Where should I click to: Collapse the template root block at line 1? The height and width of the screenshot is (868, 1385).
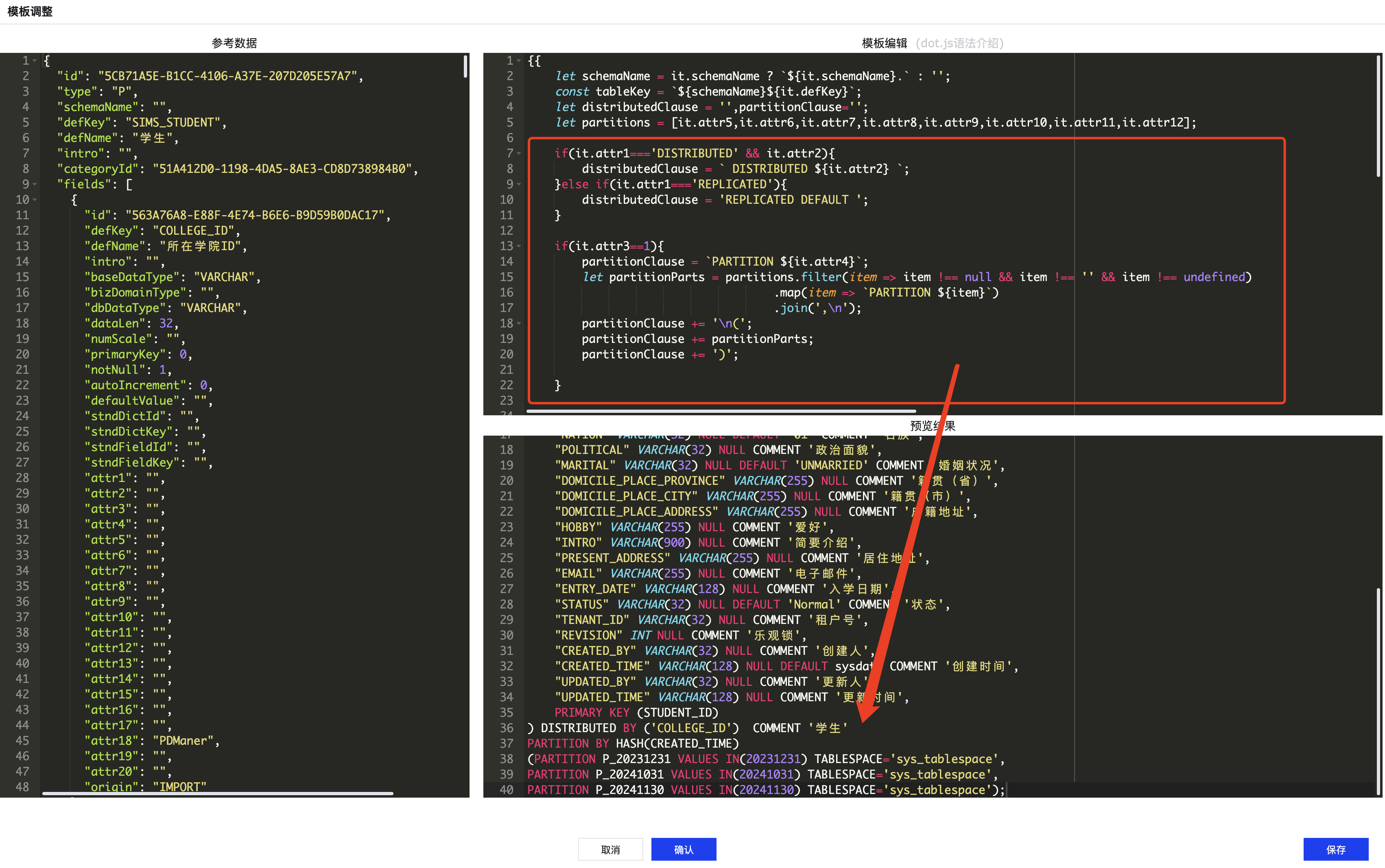(x=518, y=60)
